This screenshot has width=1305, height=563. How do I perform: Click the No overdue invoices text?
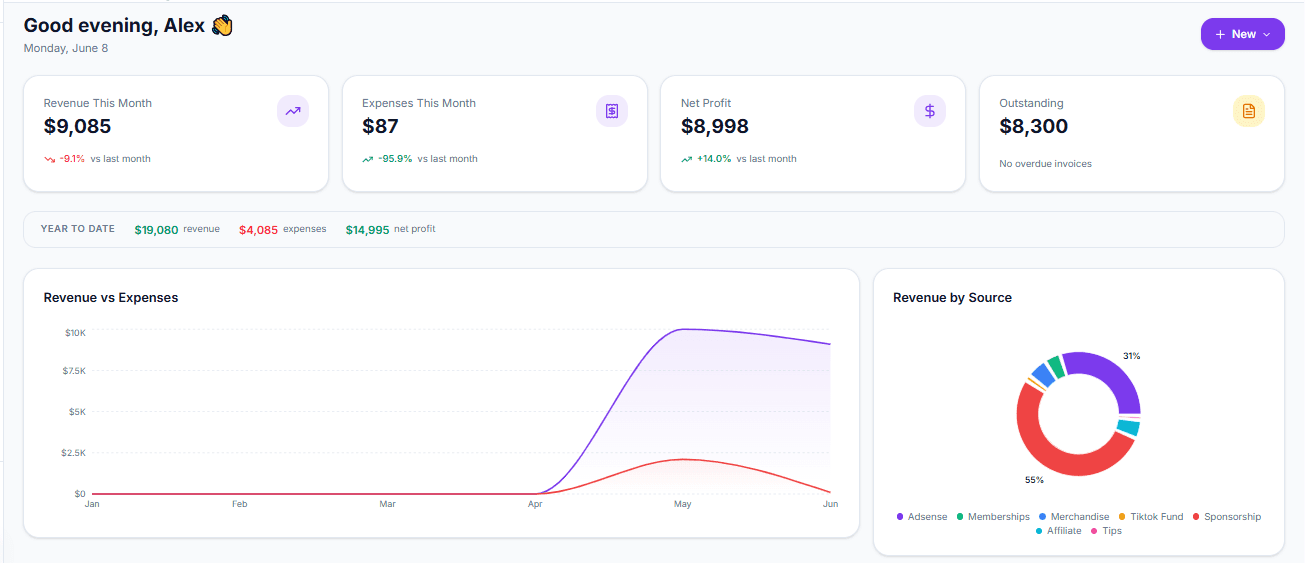point(1045,164)
